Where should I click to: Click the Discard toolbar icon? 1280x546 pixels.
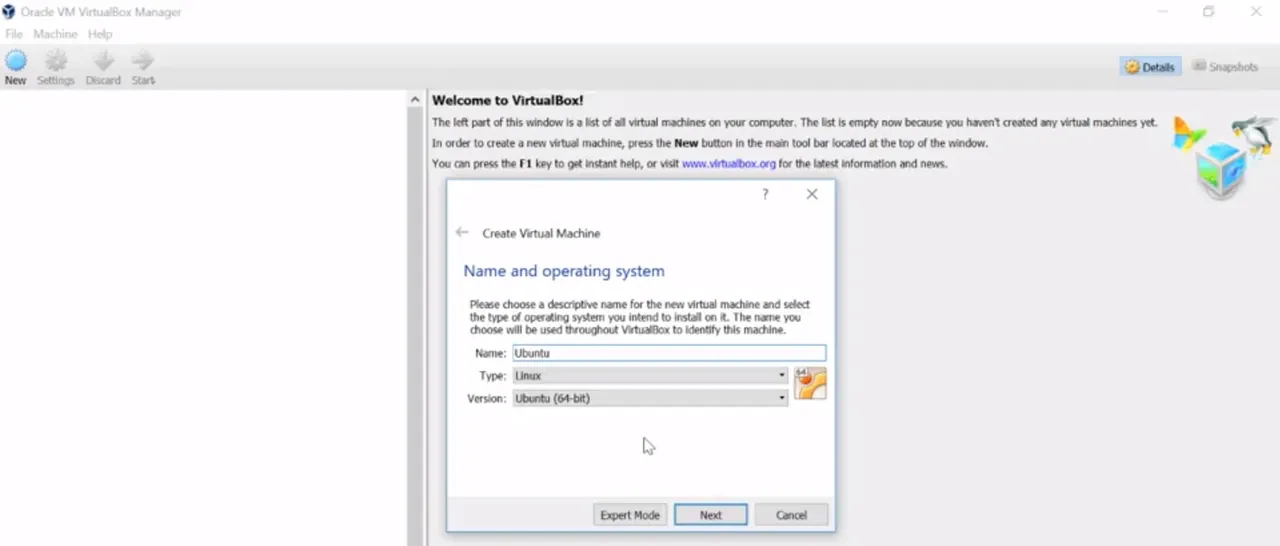point(103,67)
